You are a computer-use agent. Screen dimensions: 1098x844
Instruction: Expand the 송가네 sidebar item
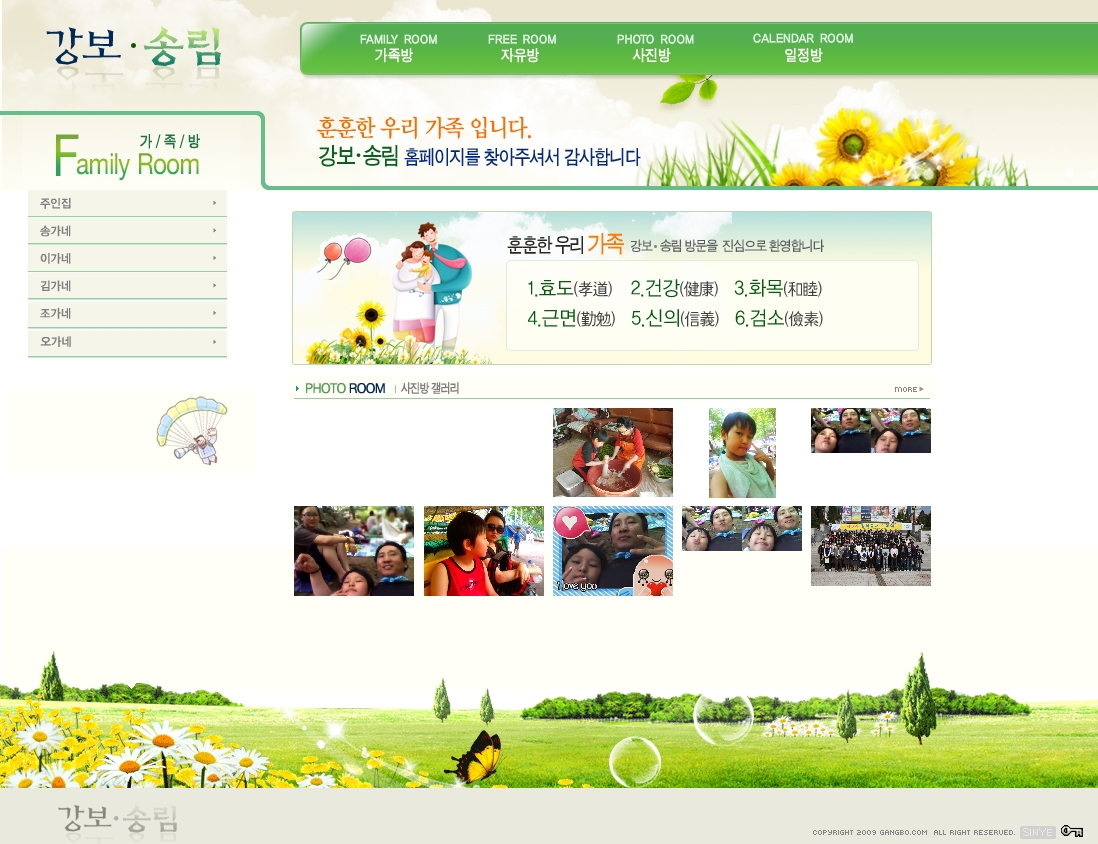coord(127,231)
